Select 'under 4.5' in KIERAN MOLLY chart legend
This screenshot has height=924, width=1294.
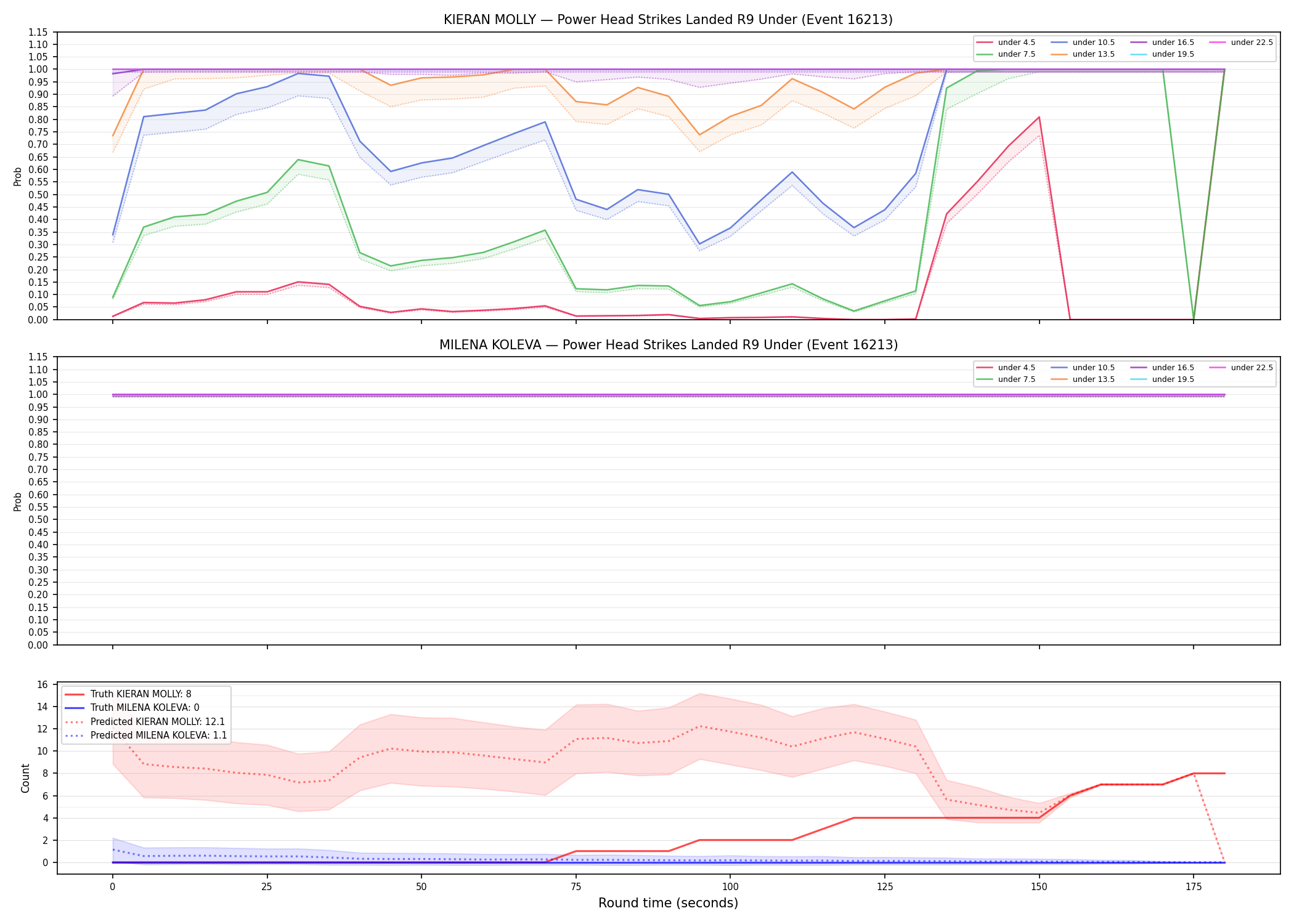1006,43
